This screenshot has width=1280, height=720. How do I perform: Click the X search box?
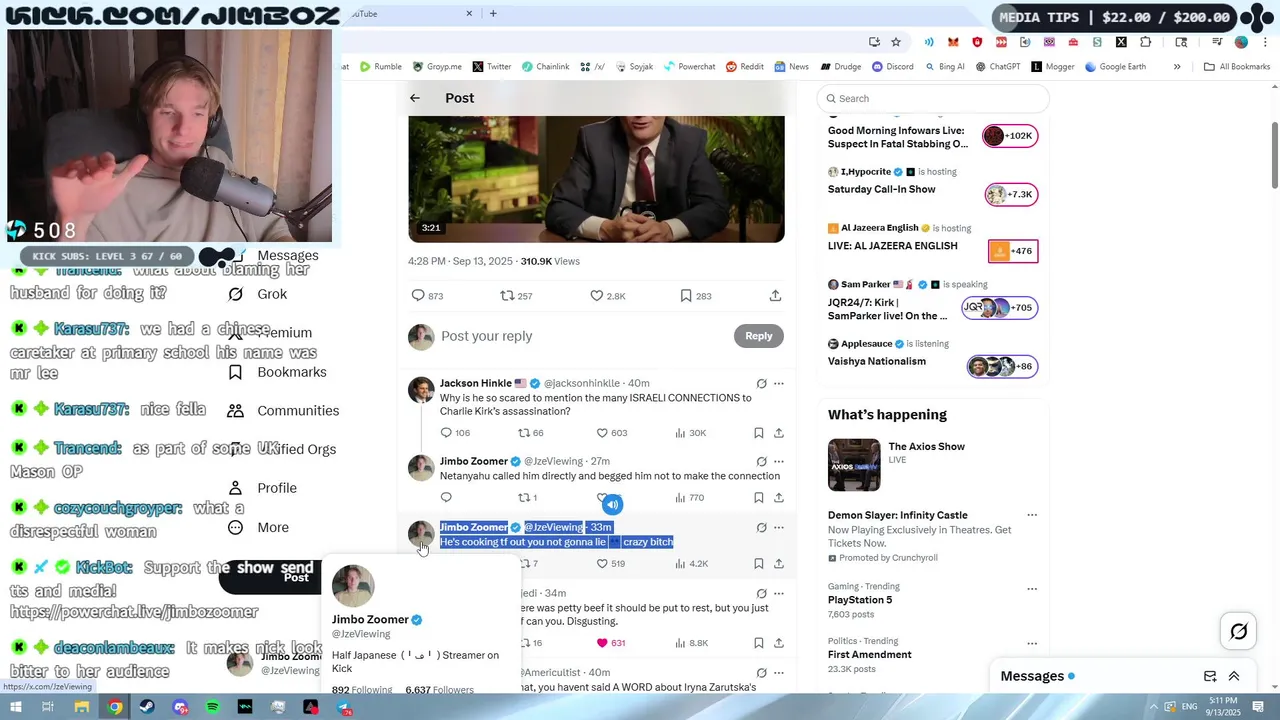[x=933, y=98]
